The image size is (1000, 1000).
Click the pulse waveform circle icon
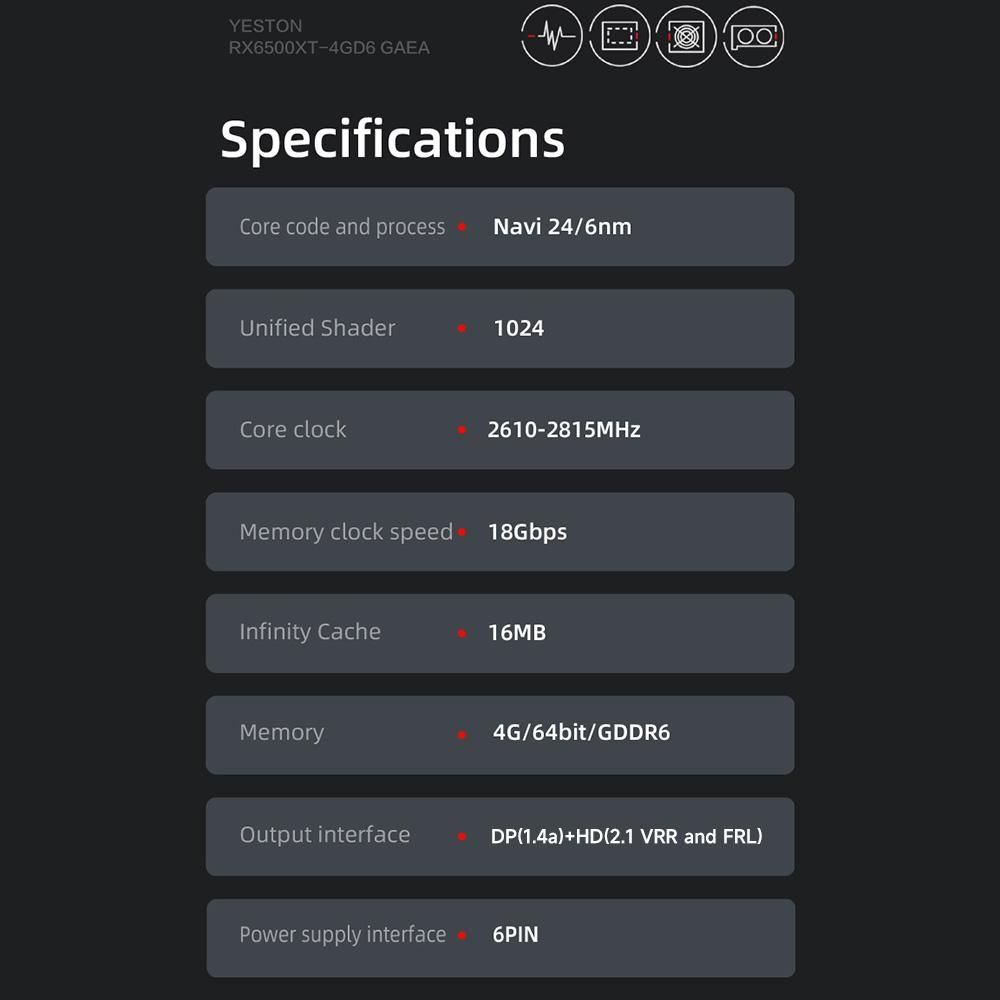552,37
